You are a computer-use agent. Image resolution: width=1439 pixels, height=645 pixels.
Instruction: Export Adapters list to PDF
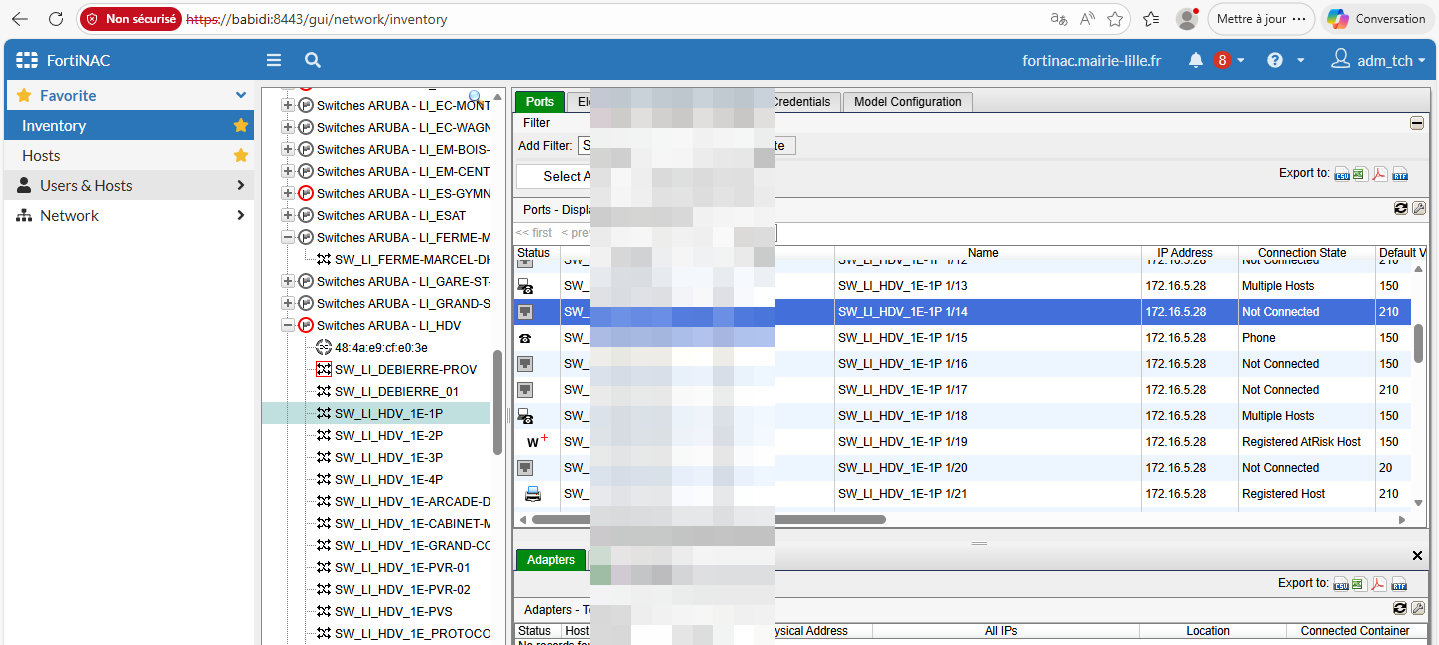[x=1379, y=584]
